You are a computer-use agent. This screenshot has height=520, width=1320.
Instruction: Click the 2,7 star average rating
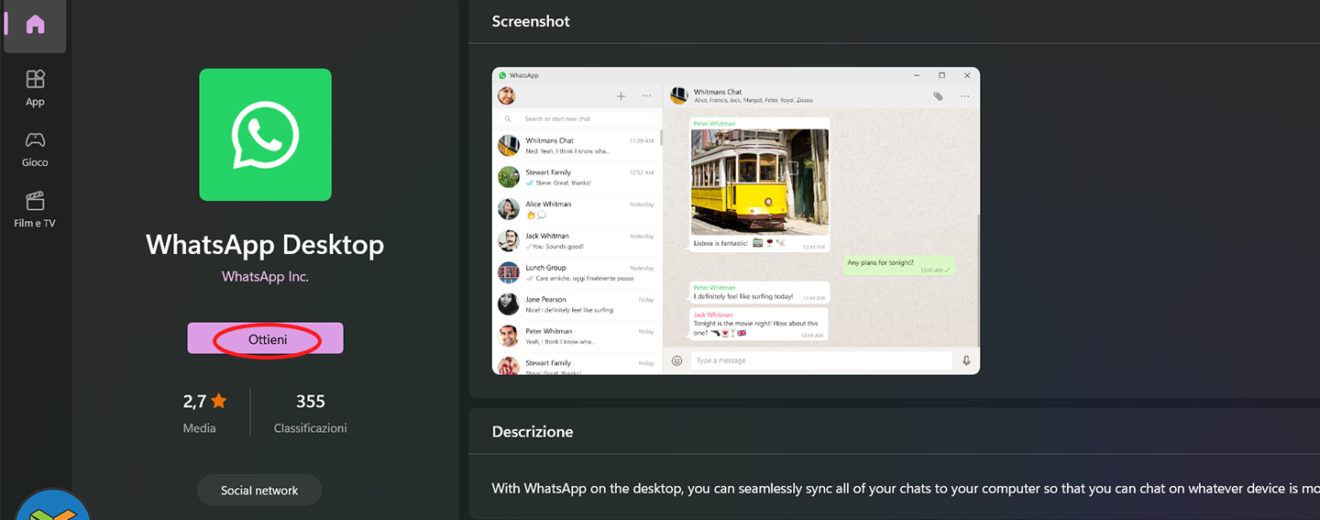click(205, 402)
